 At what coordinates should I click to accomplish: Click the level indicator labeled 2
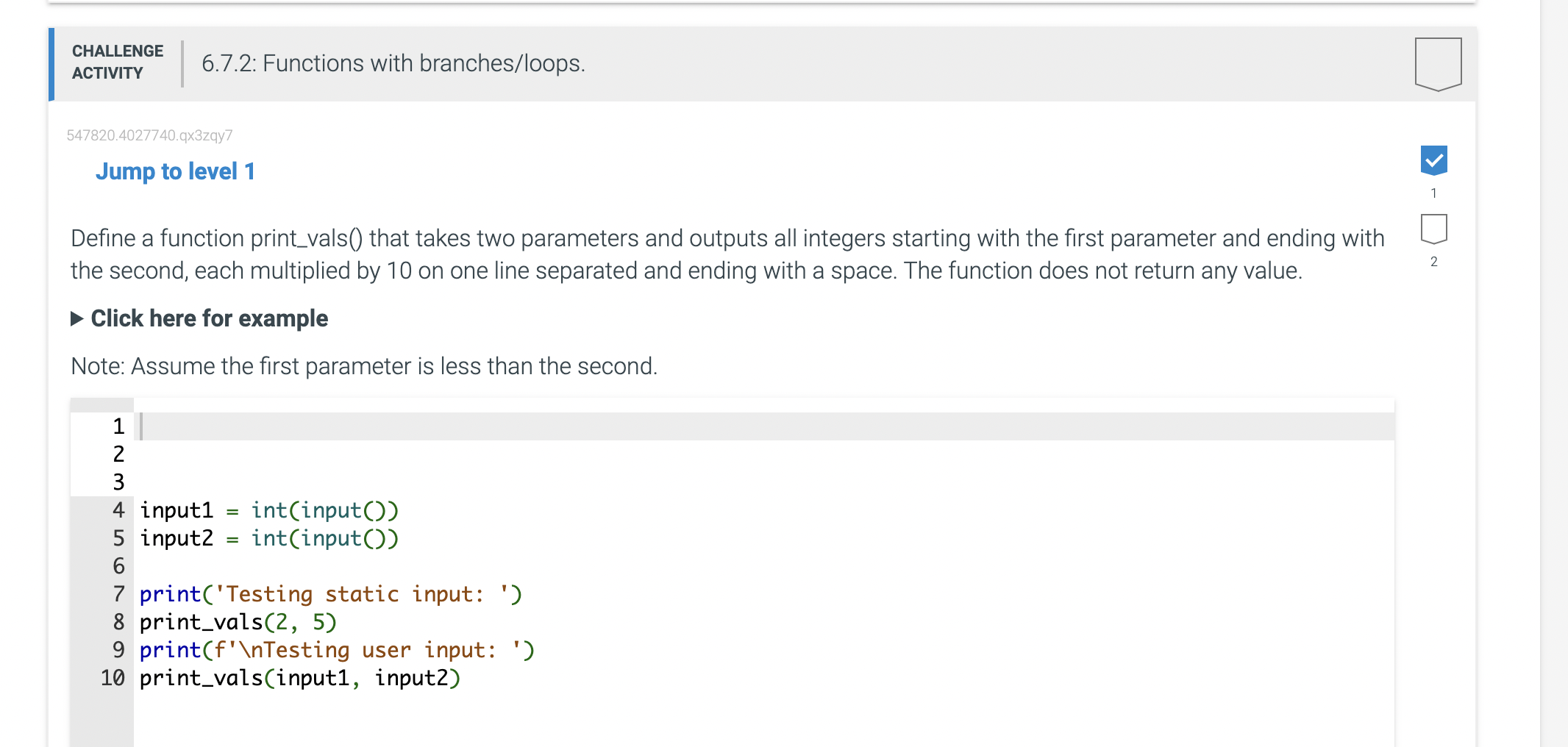pyautogui.click(x=1433, y=262)
